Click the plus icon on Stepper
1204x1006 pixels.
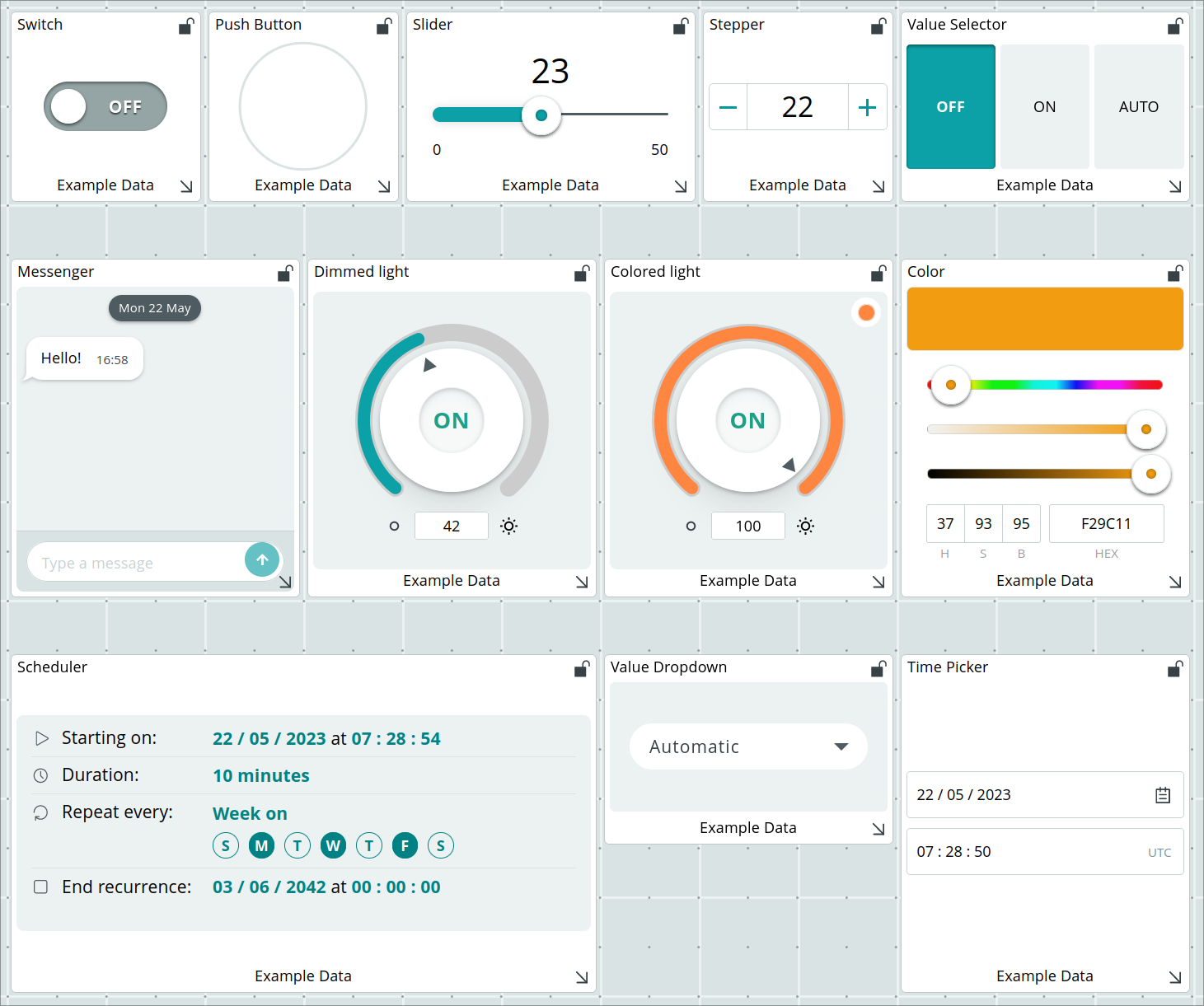tap(867, 107)
